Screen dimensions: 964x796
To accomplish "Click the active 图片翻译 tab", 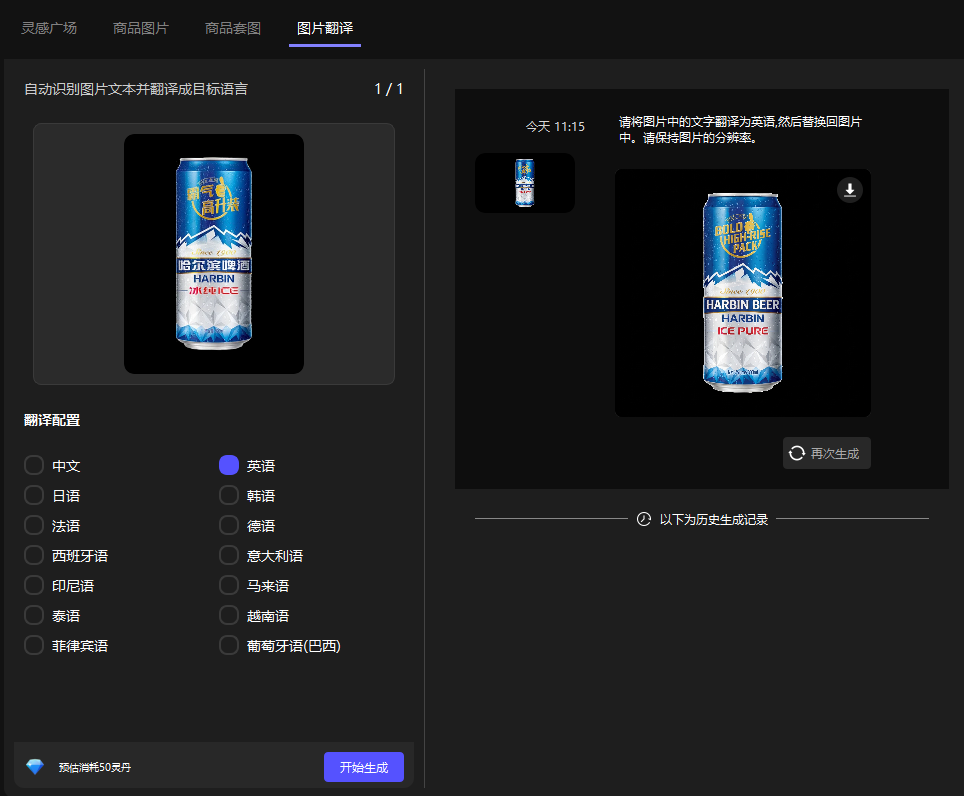I will (324, 28).
